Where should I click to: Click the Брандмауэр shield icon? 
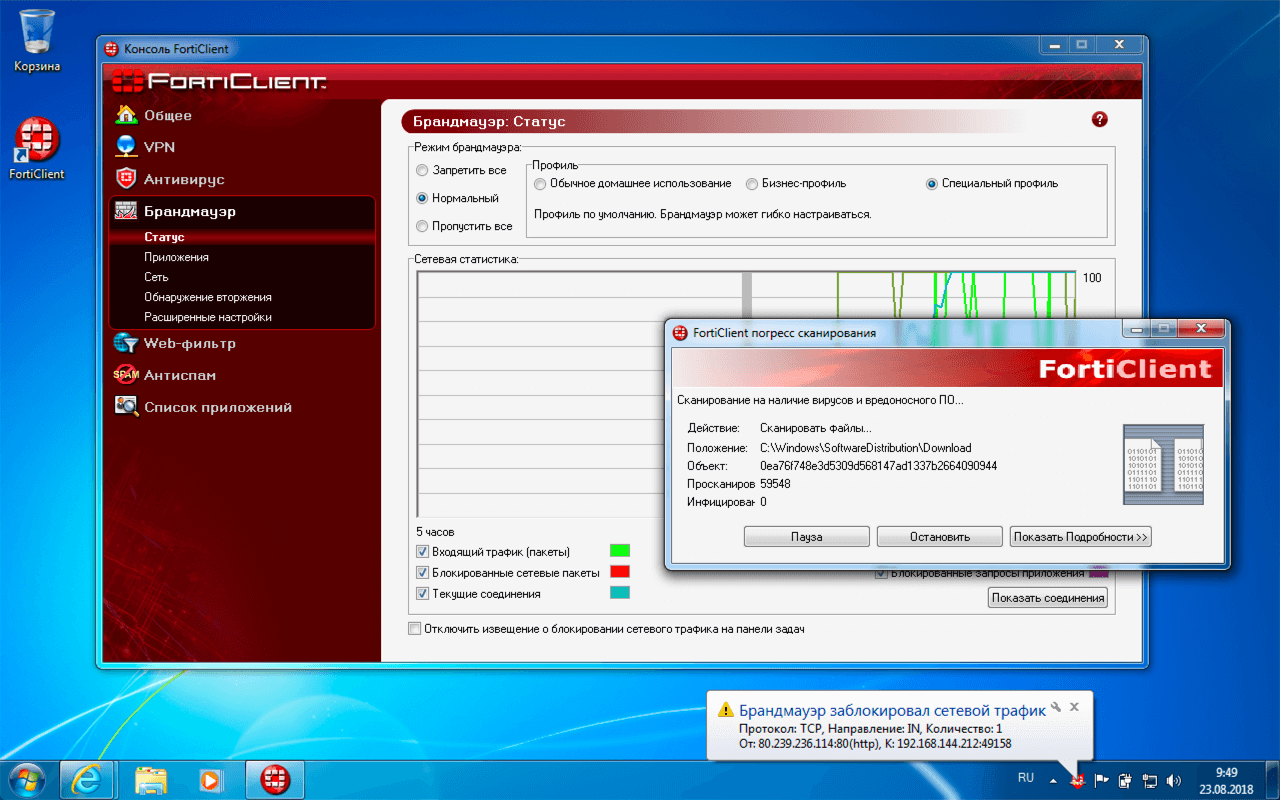click(x=127, y=211)
